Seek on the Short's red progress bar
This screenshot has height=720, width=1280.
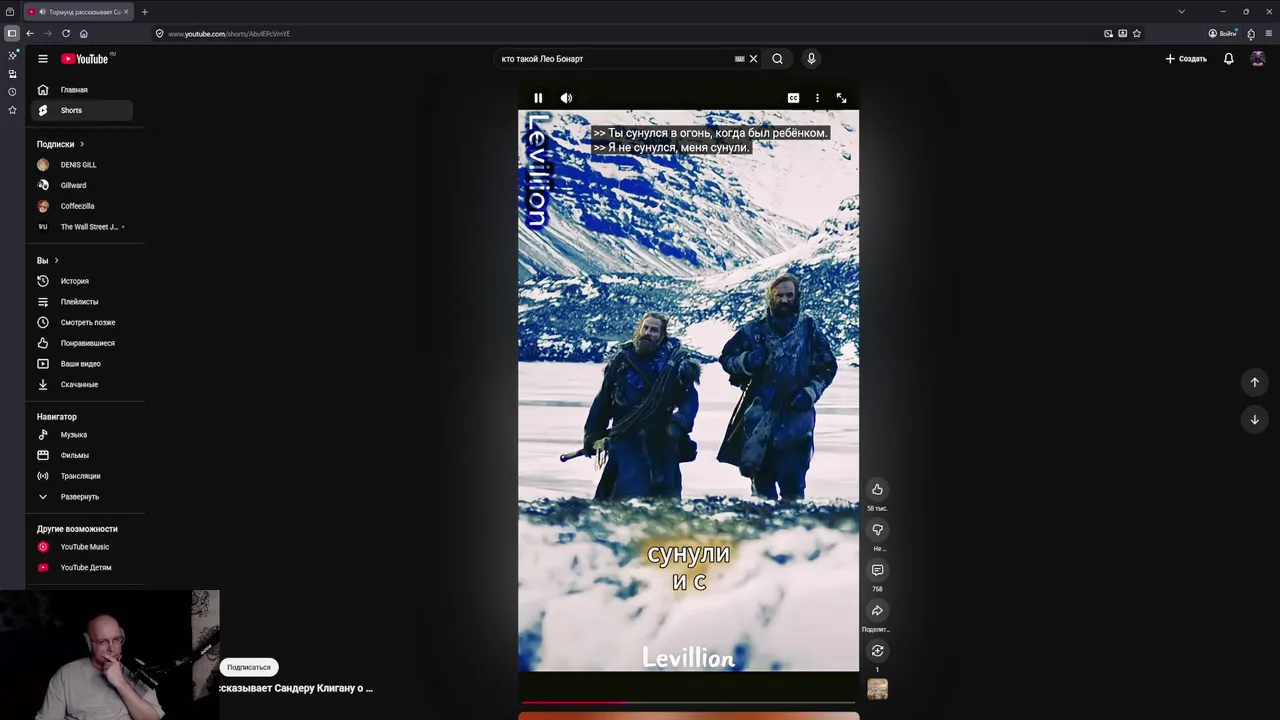tap(688, 703)
